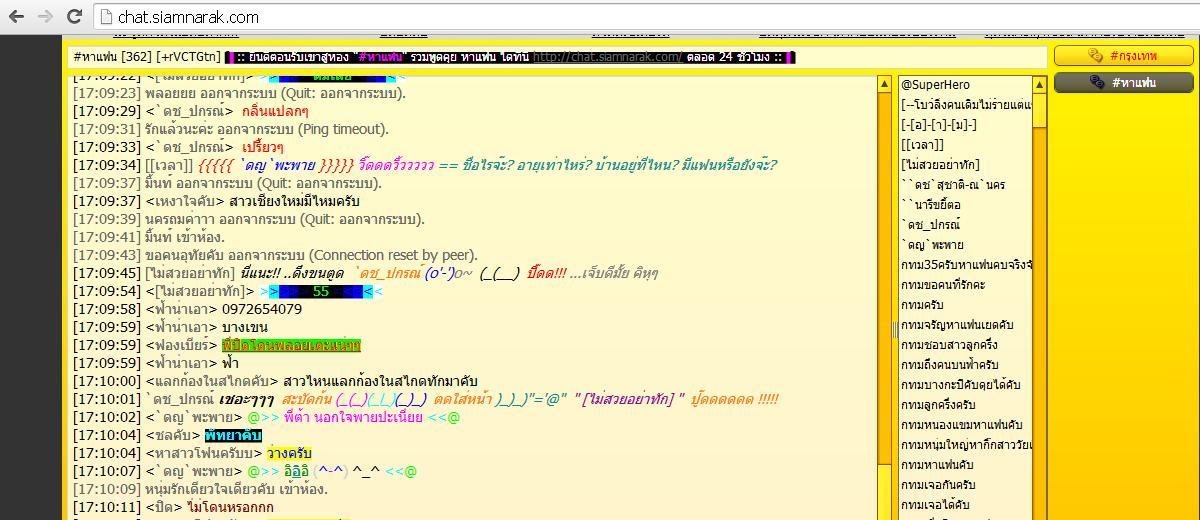Select ``นารีขี้ตอ in the user list

point(929,205)
